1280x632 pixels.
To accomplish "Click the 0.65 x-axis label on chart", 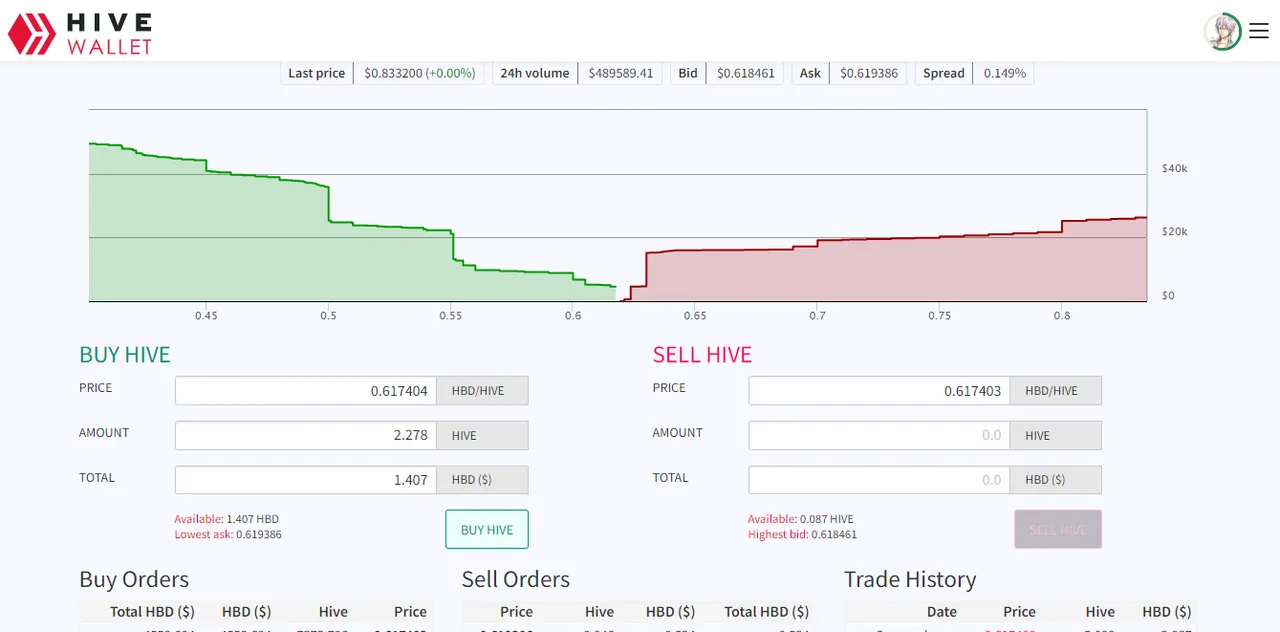I will pyautogui.click(x=695, y=315).
